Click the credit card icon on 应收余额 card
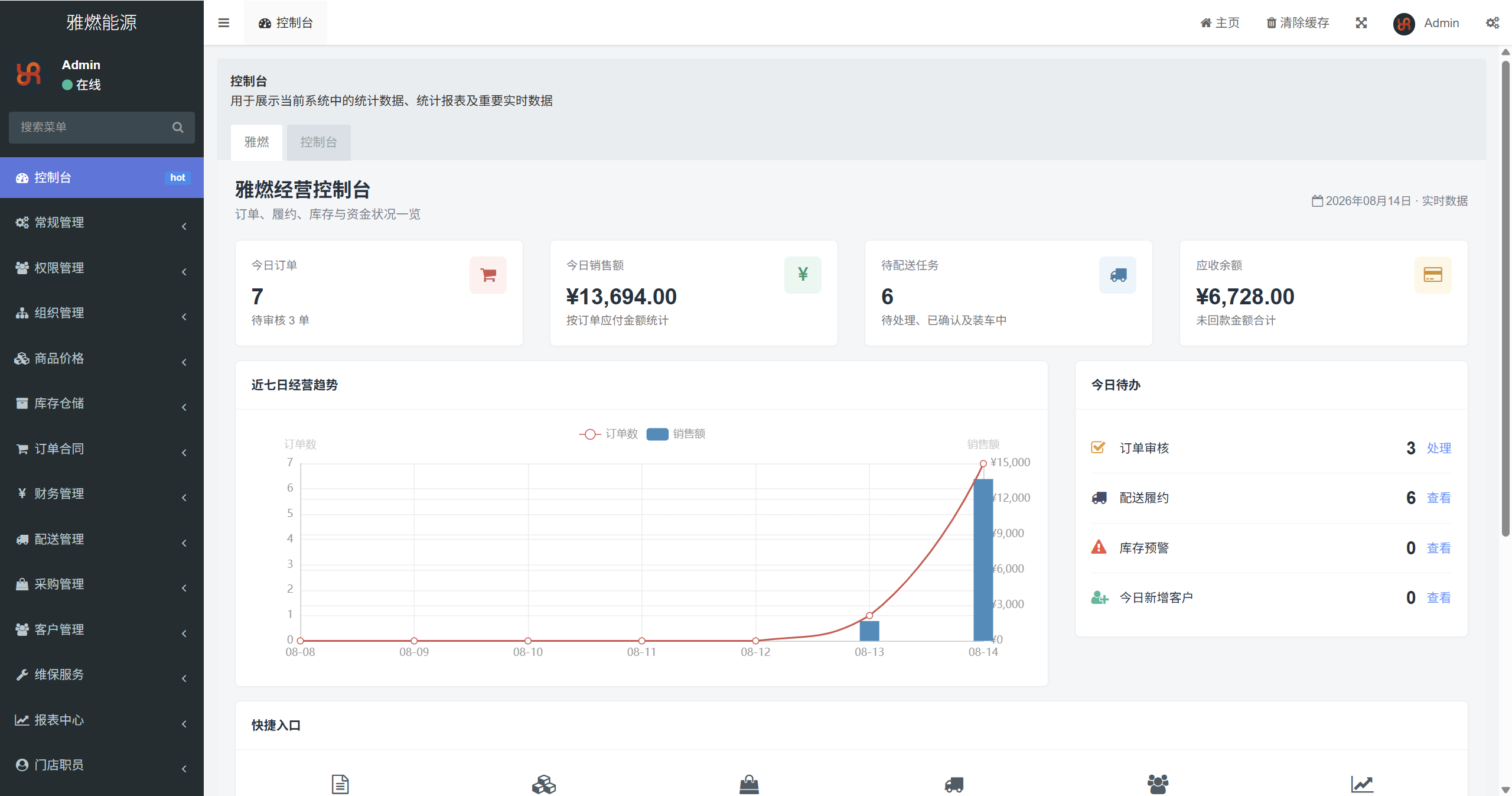1512x796 pixels. [x=1433, y=275]
